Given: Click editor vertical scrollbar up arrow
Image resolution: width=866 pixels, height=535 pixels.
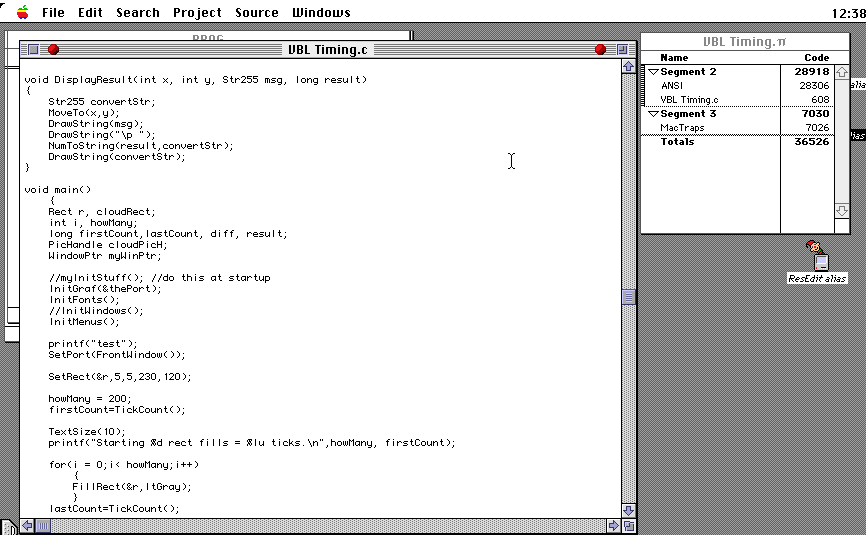Looking at the screenshot, I should (628, 66).
